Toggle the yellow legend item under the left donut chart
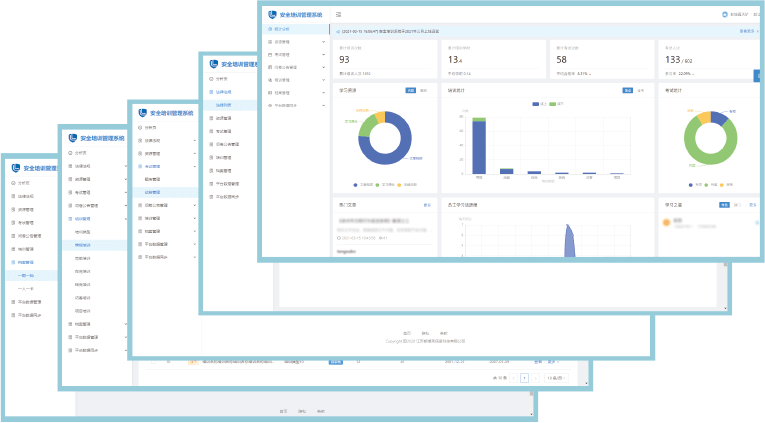Screen dimensions: 765x423 click(400, 185)
